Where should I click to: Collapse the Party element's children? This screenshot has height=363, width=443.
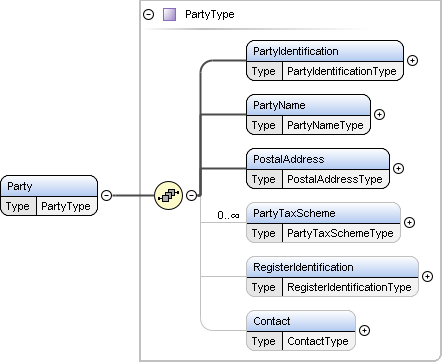(x=106, y=195)
